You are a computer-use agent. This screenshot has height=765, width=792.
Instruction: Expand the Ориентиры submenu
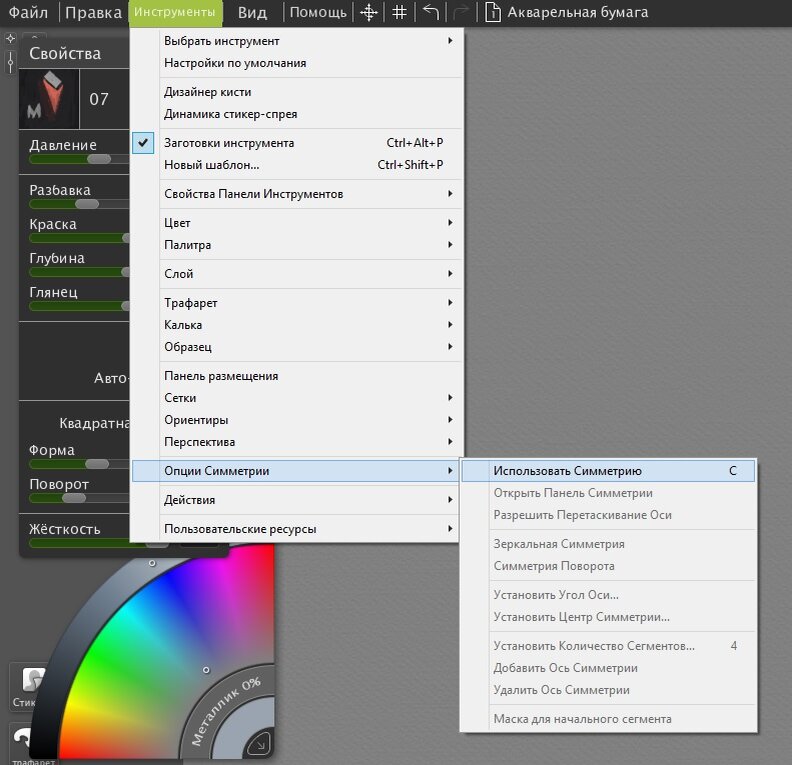(x=297, y=420)
